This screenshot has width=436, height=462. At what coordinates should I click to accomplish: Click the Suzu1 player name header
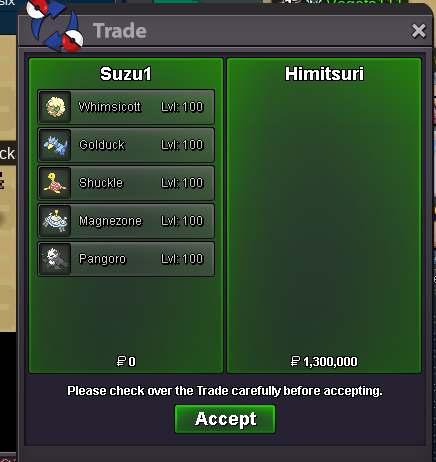[x=126, y=74]
